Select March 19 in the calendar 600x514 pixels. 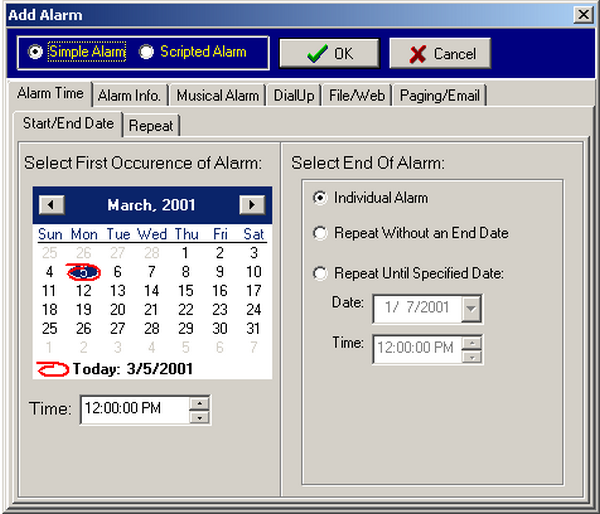coord(83,310)
